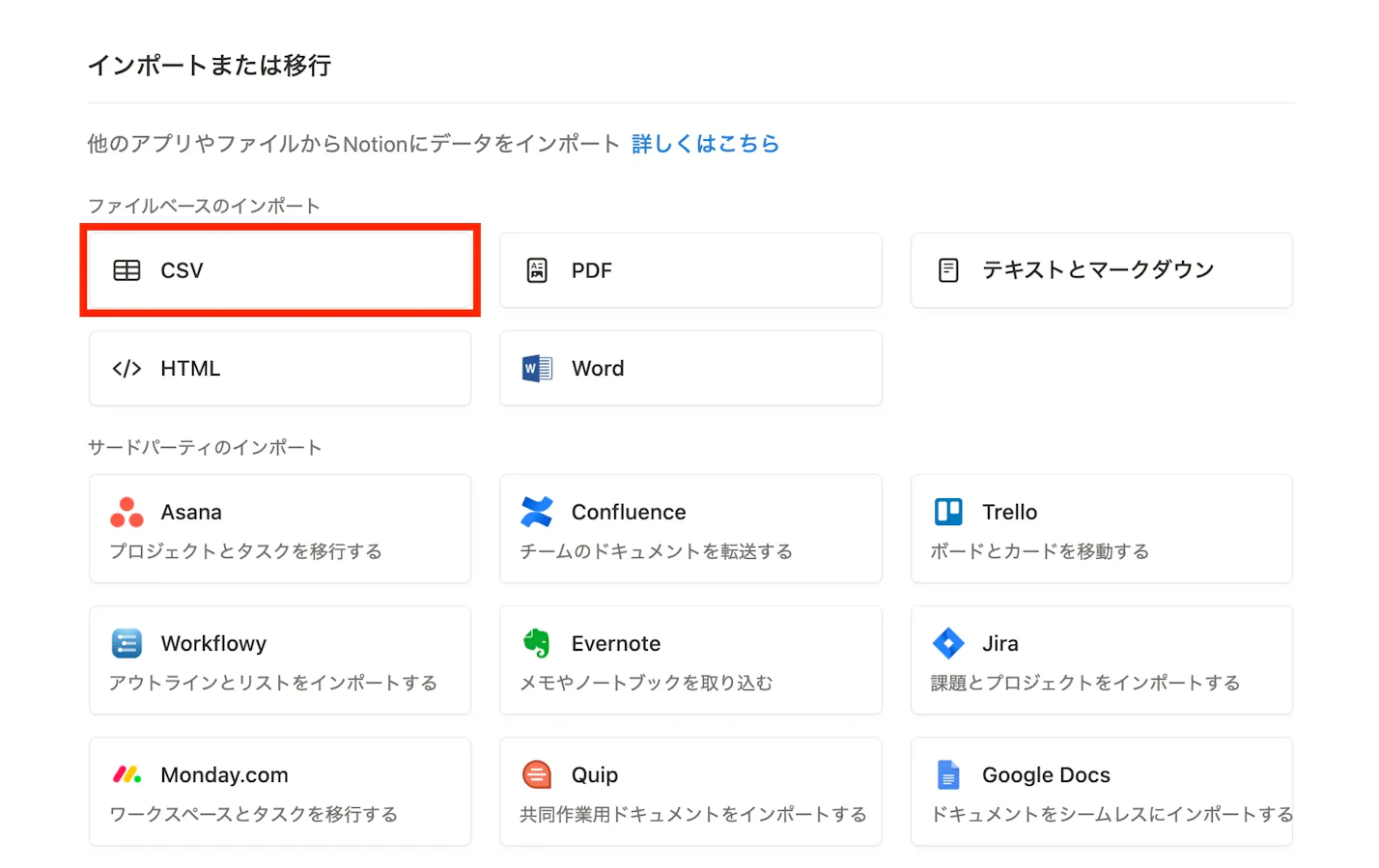Select CSV as the import source
This screenshot has height=868, width=1379.
[280, 270]
